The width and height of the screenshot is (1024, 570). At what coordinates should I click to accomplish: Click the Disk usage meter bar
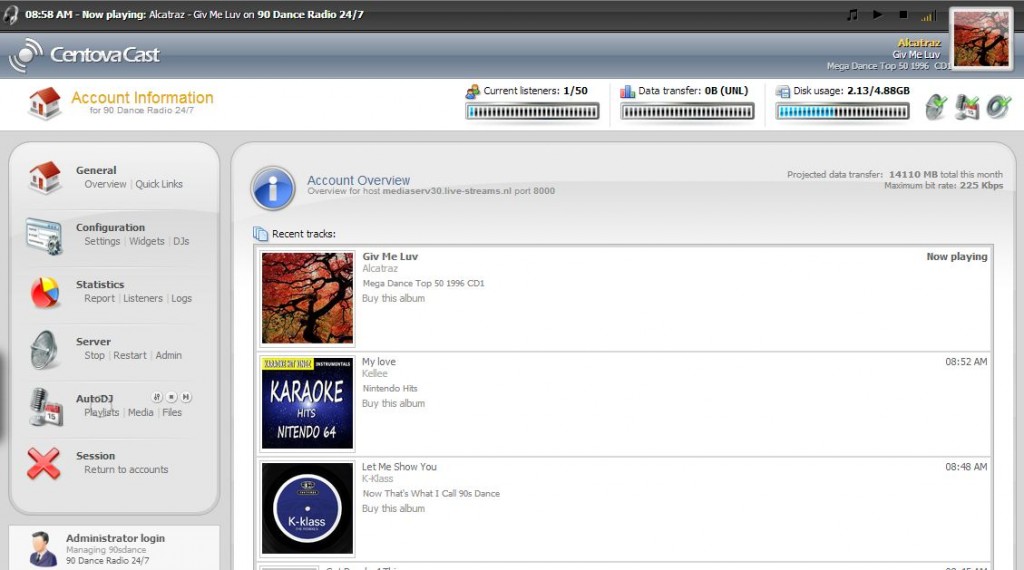pyautogui.click(x=842, y=112)
